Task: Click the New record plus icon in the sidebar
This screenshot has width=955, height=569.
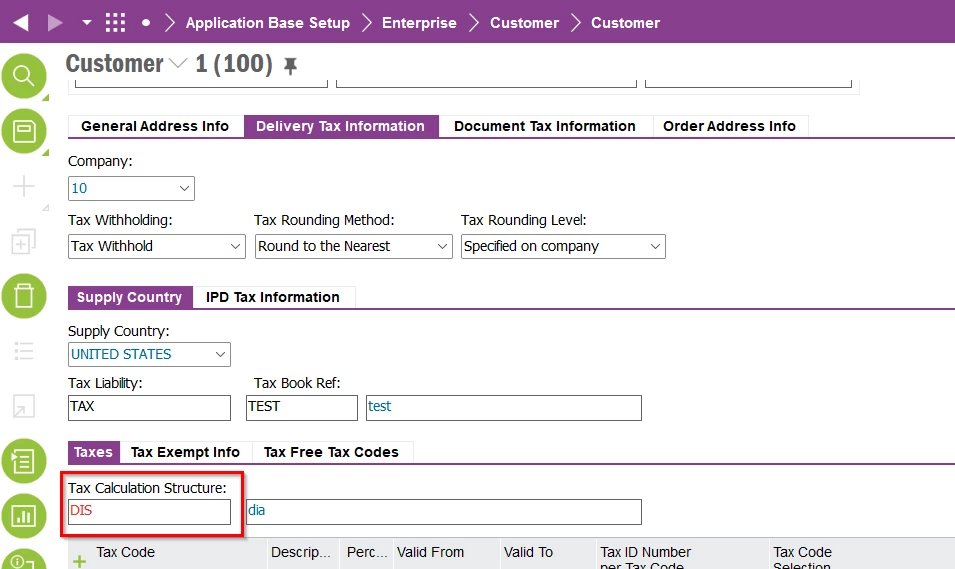Action: 24,186
